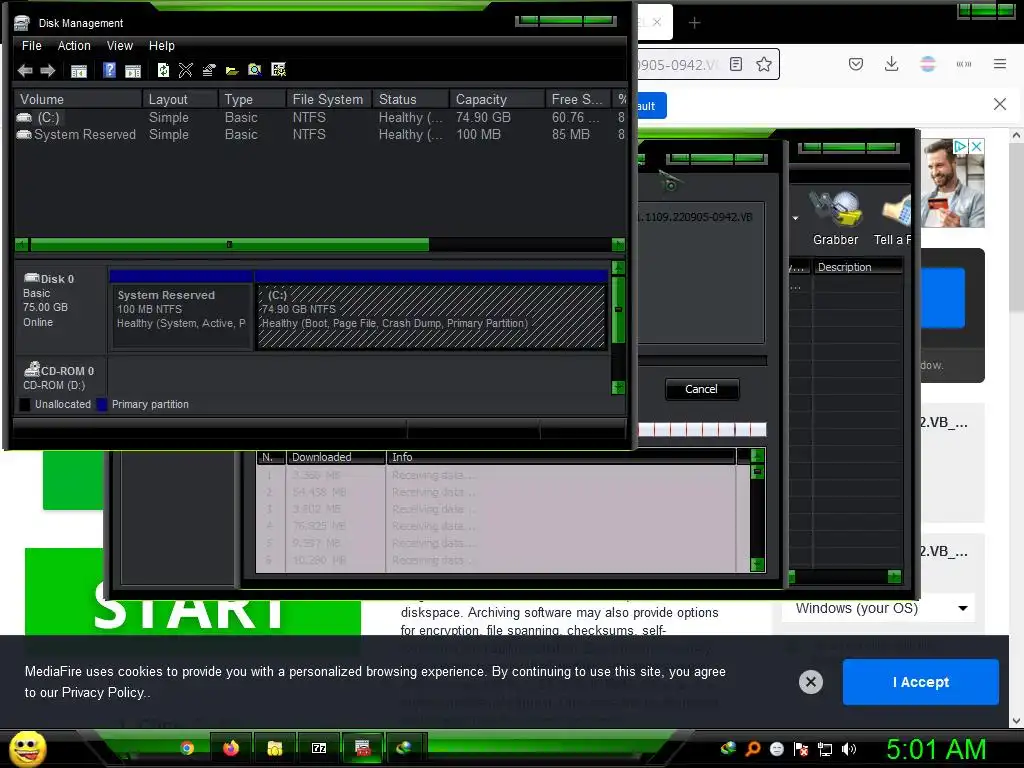Toggle Firefox reader view icon
1024x768 pixels.
click(736, 64)
